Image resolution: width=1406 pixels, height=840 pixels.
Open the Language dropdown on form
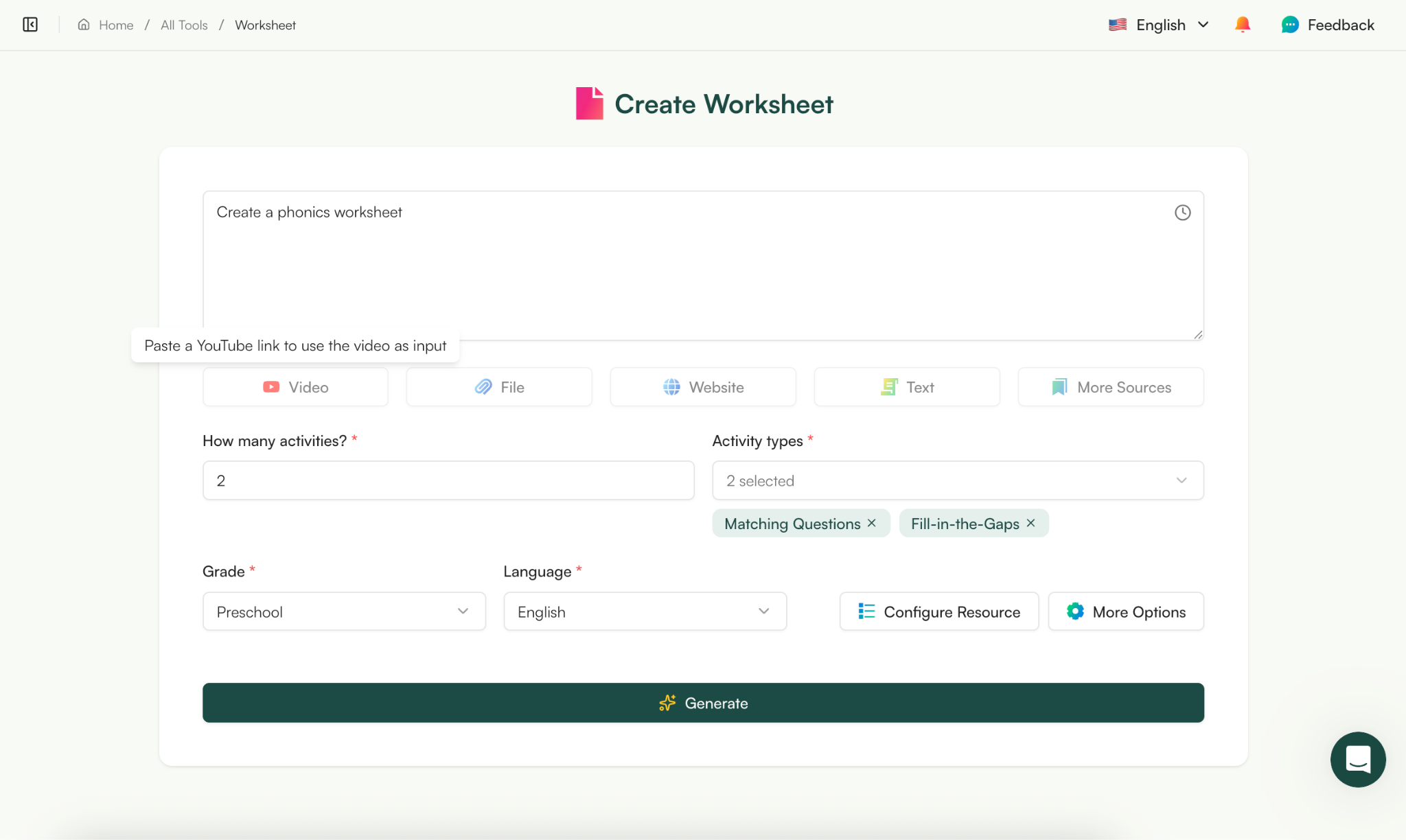645,611
